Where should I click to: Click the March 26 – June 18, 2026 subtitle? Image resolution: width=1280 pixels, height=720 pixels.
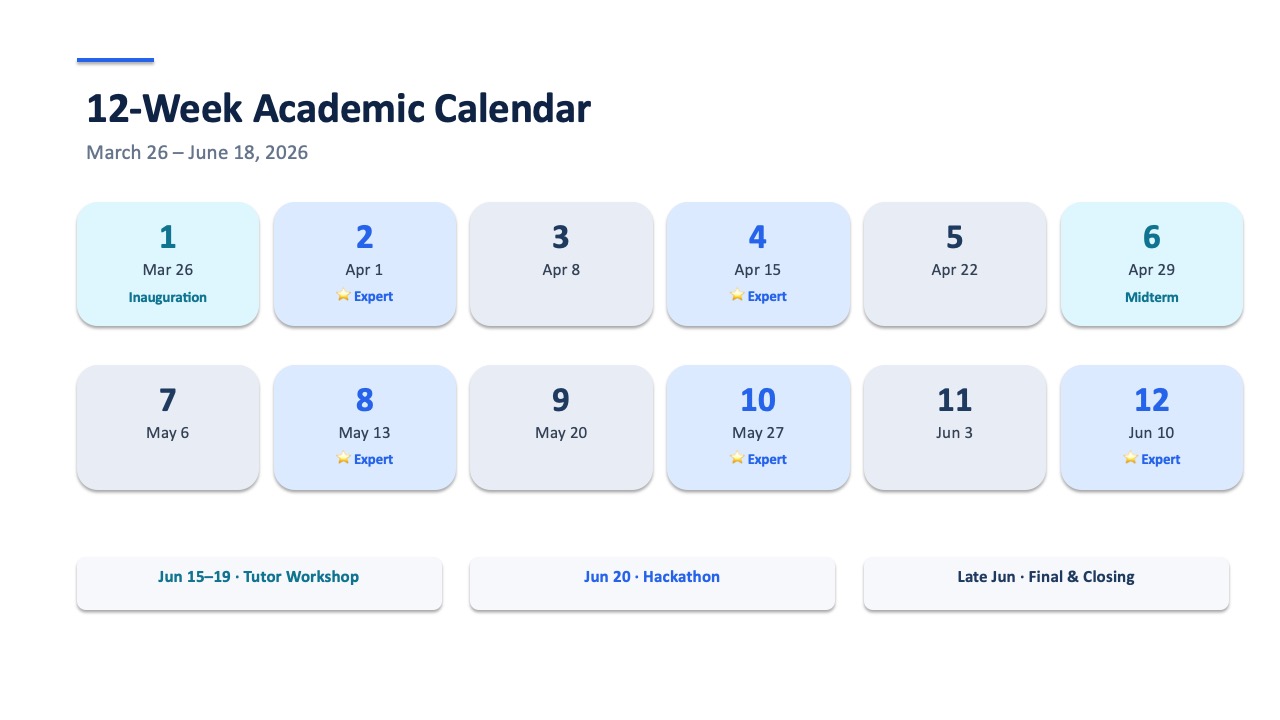(197, 153)
